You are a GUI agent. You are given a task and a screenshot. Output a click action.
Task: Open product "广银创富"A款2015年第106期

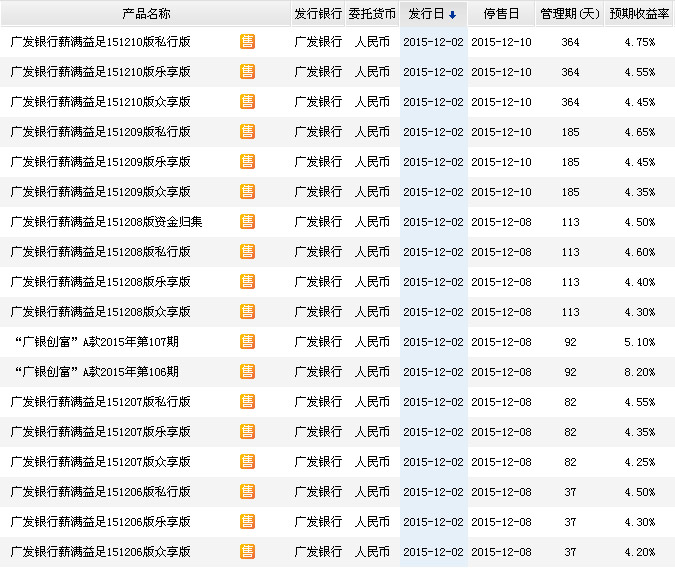[x=96, y=372]
